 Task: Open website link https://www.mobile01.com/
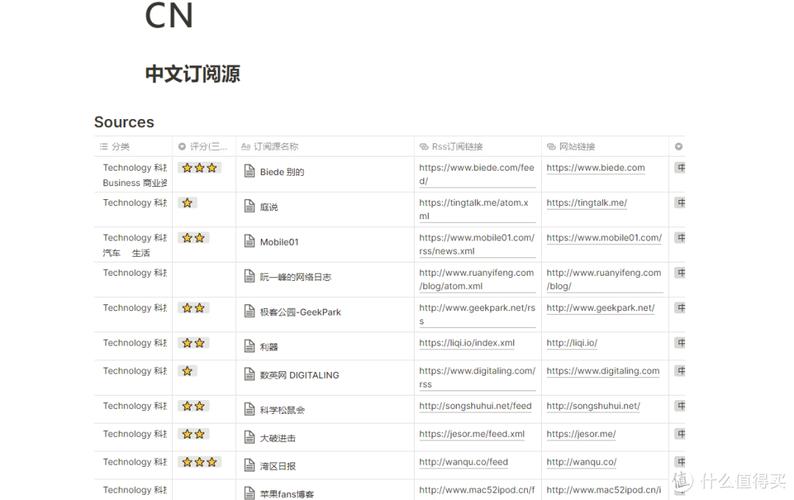tap(604, 238)
